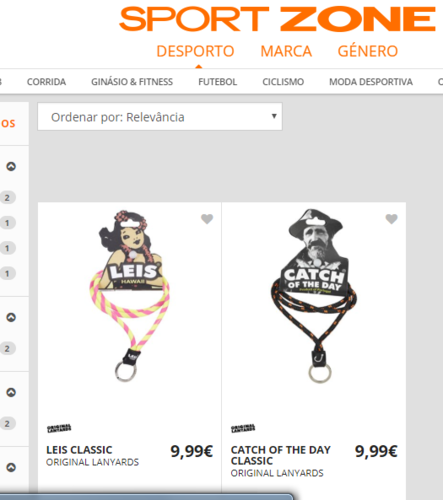Open the Ordenar por Relevância dropdown
Viewport: 443px width, 500px height.
pyautogui.click(x=160, y=117)
